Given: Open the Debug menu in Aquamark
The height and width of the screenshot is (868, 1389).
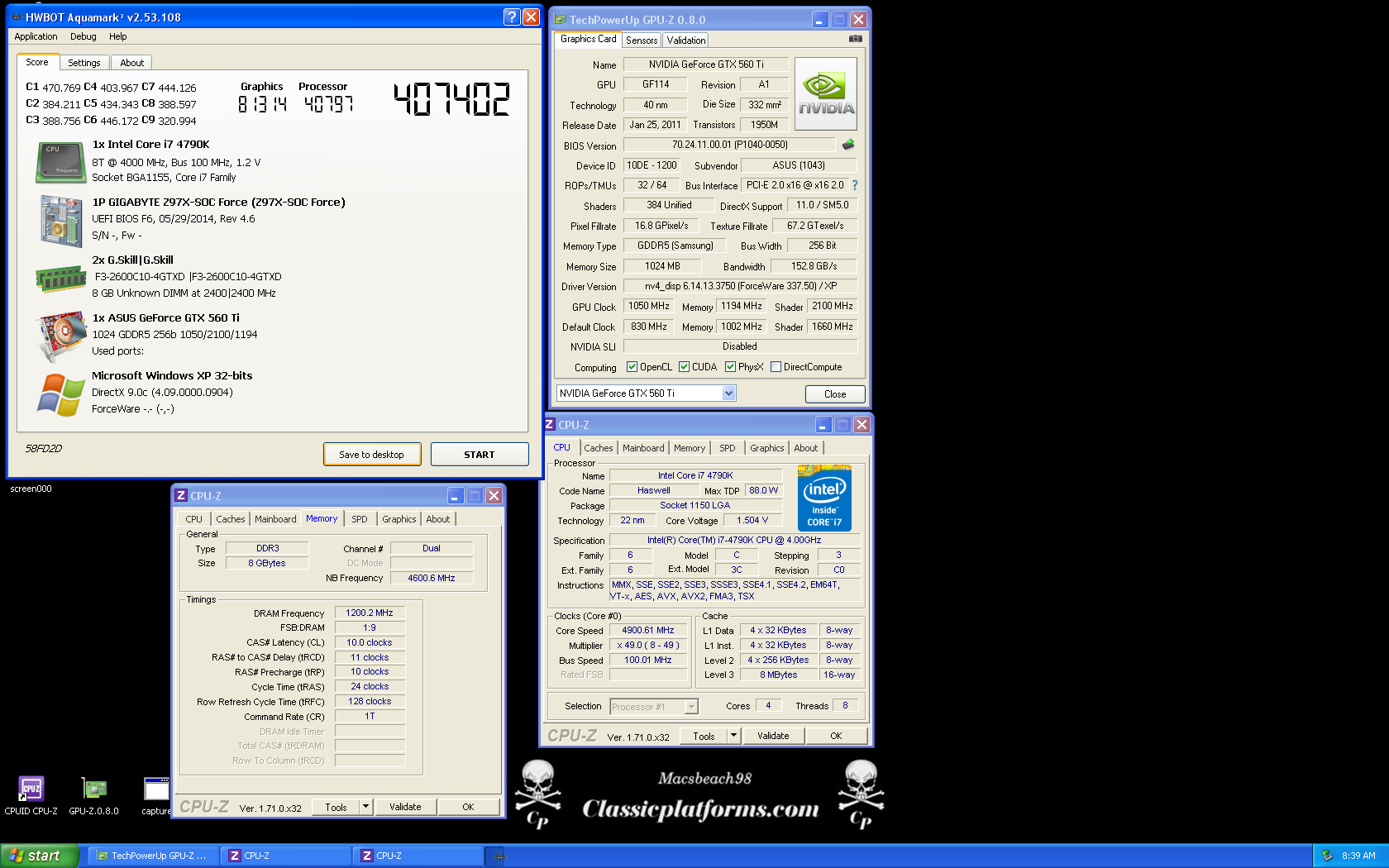Looking at the screenshot, I should [x=83, y=36].
